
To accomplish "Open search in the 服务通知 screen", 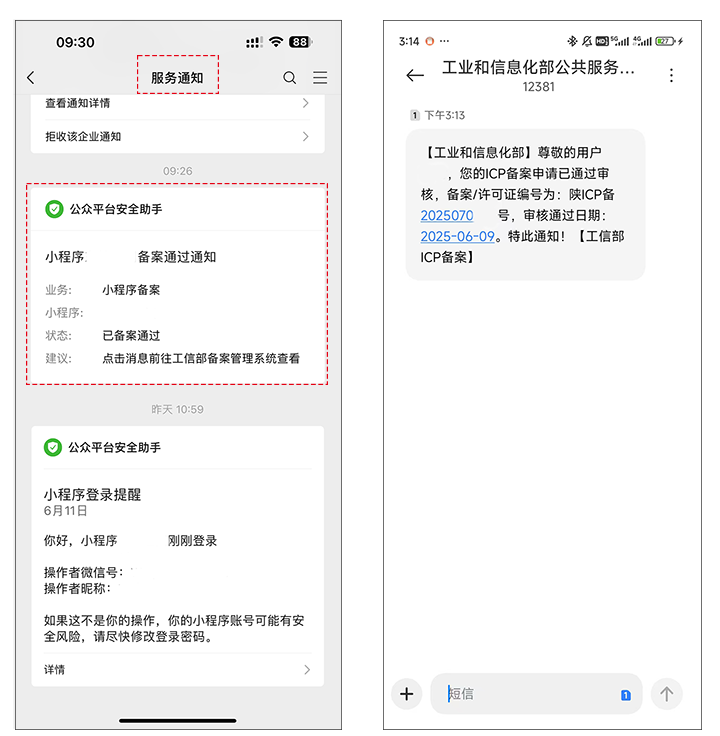I will pos(290,77).
